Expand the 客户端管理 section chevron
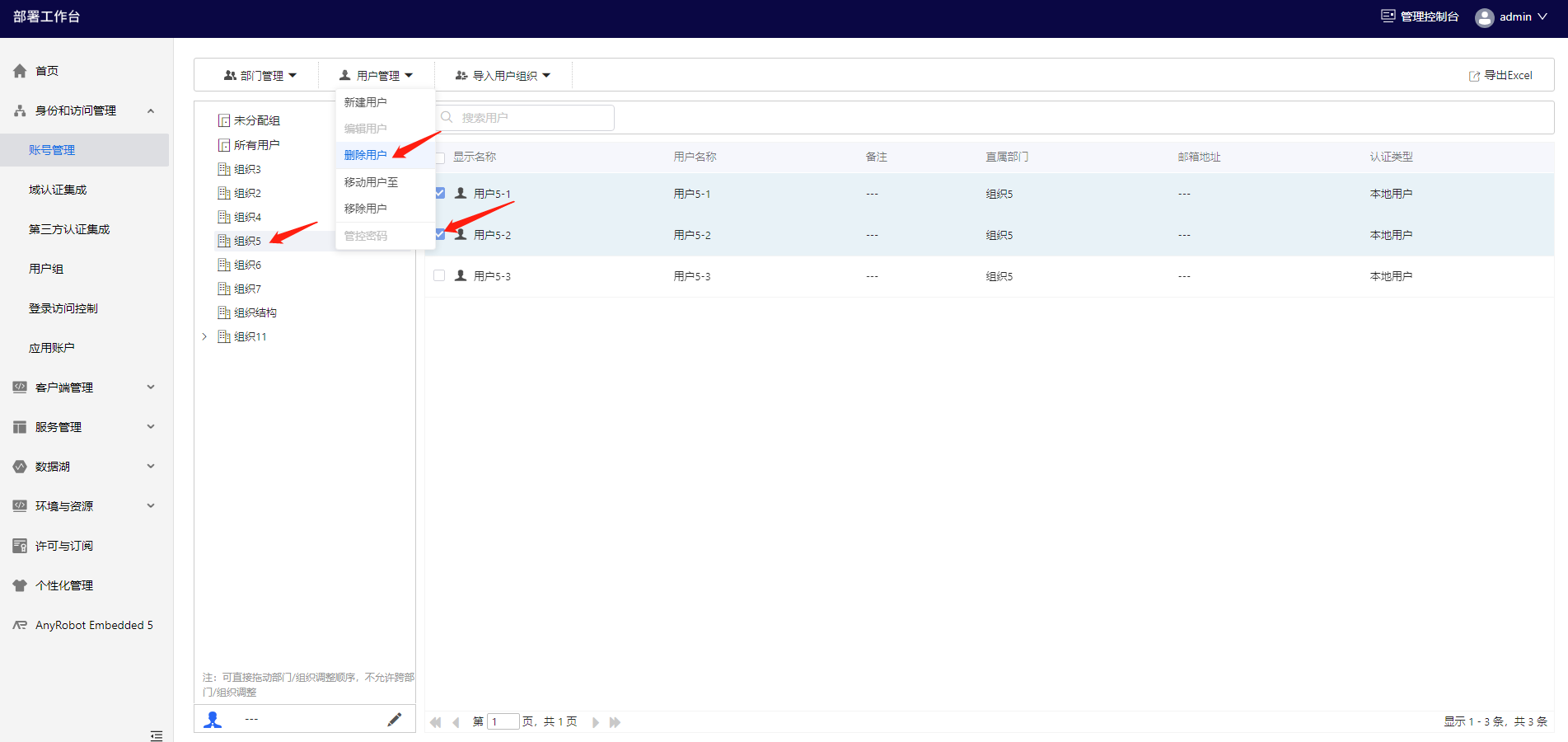The width and height of the screenshot is (1568, 742). pos(151,387)
